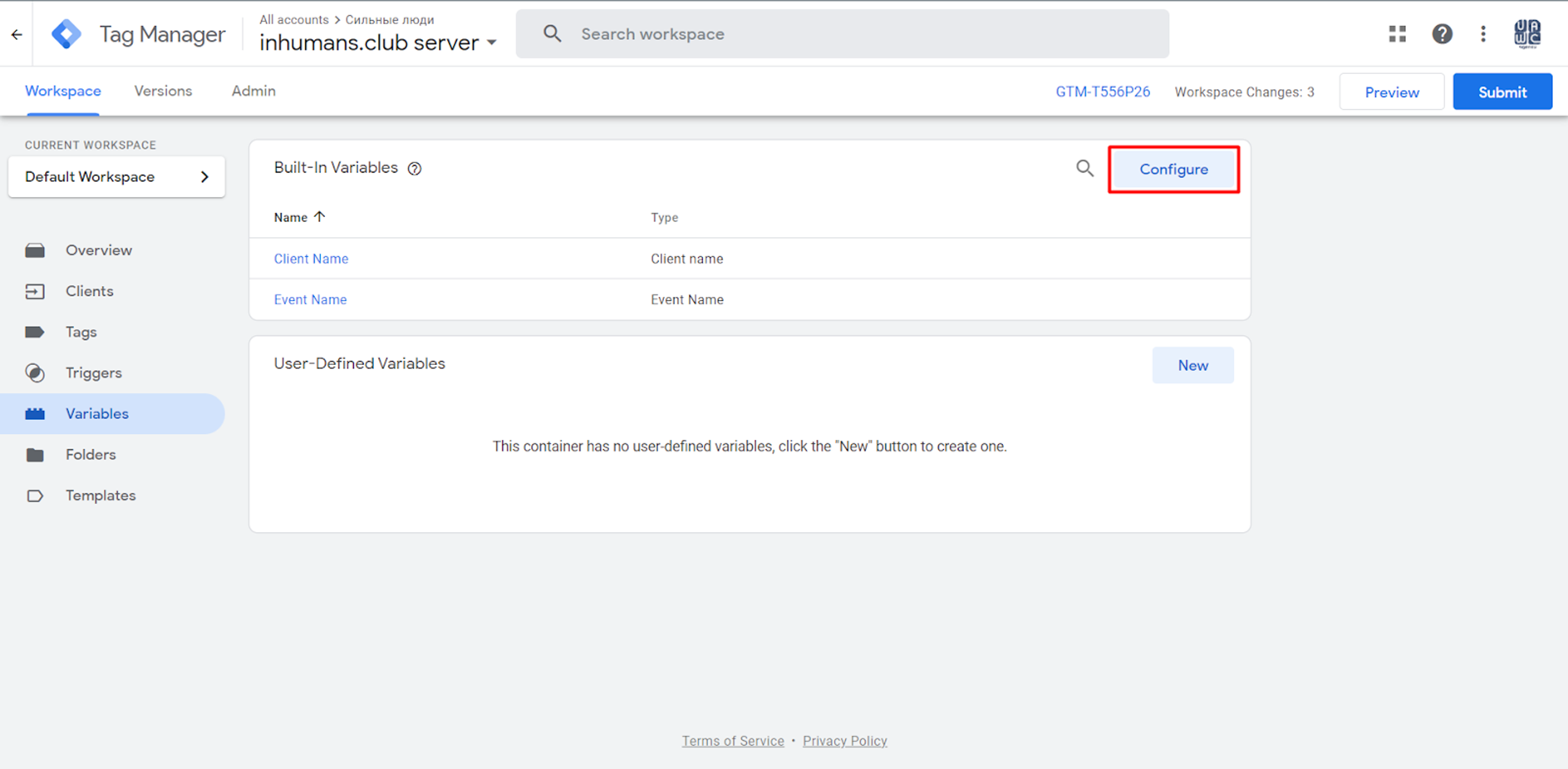
Task: Click the account avatar icon
Action: point(1527,34)
